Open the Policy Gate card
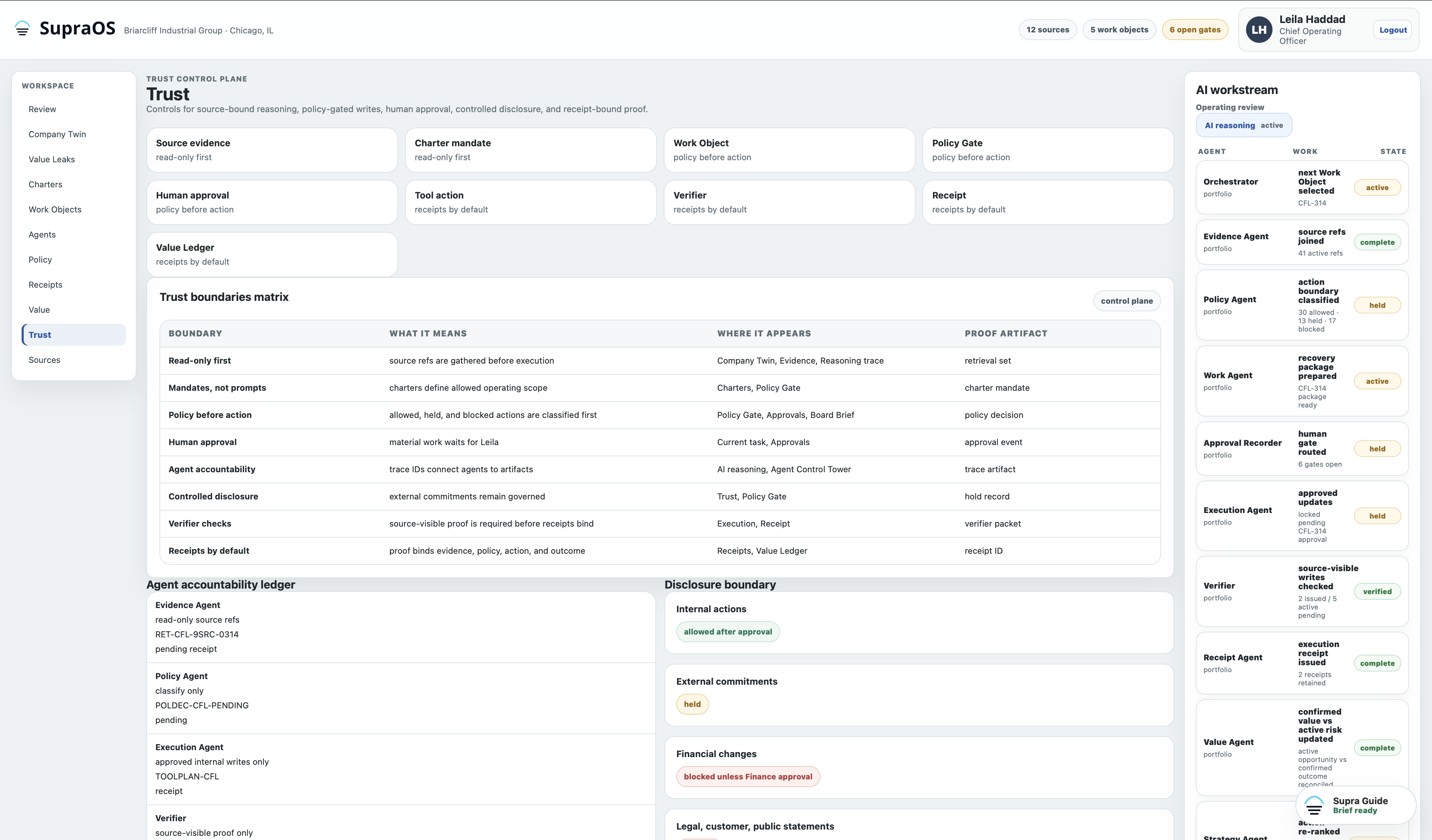This screenshot has width=1432, height=840. click(1048, 149)
